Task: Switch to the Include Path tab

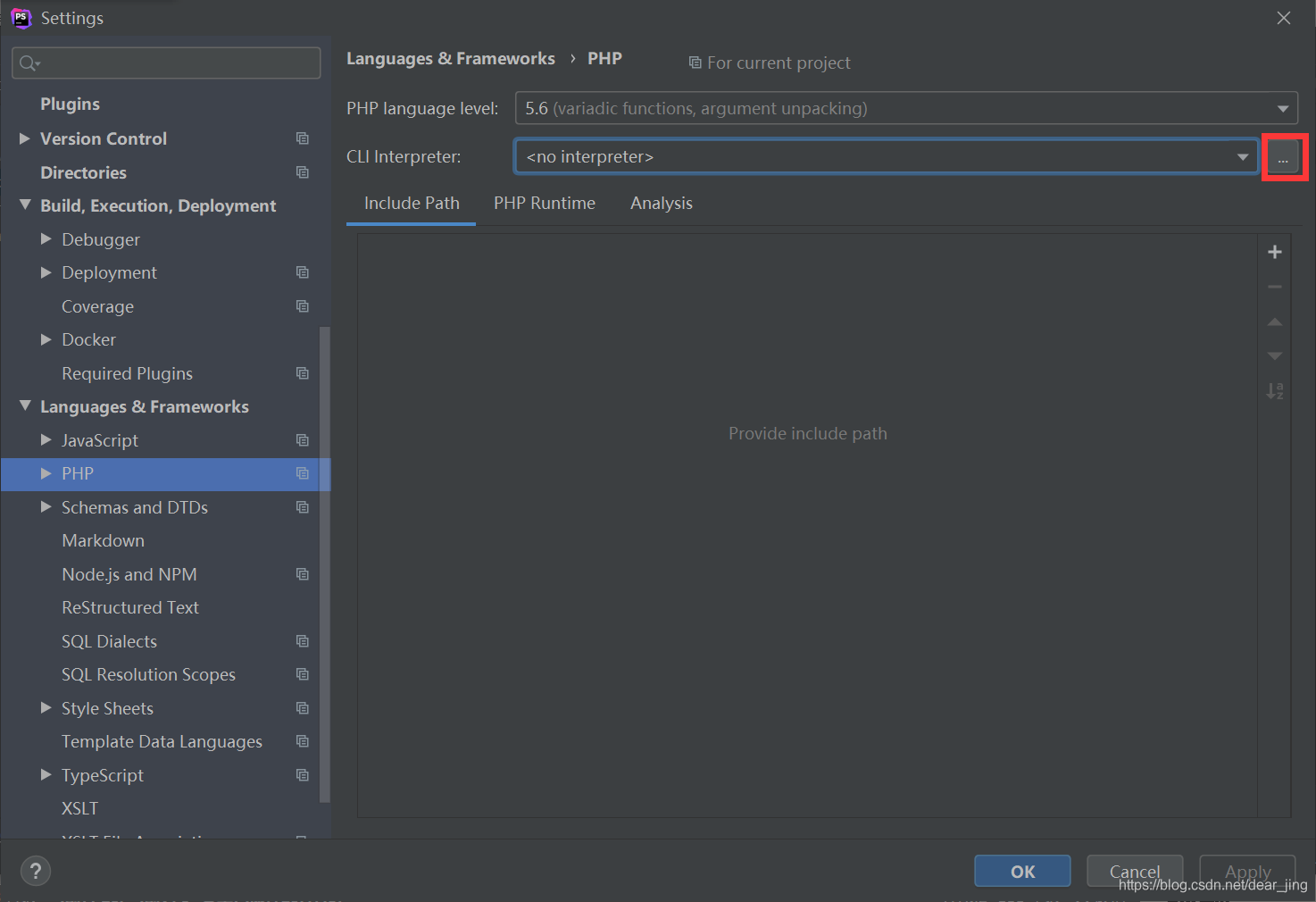Action: click(412, 204)
